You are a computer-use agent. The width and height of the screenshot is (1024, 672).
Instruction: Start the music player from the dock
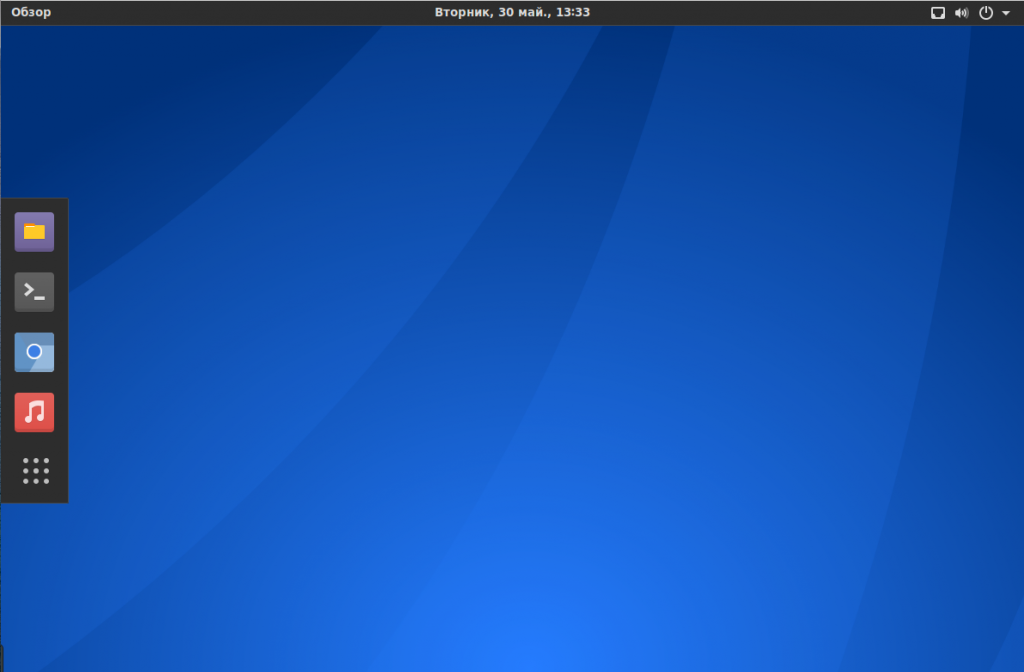(x=34, y=412)
